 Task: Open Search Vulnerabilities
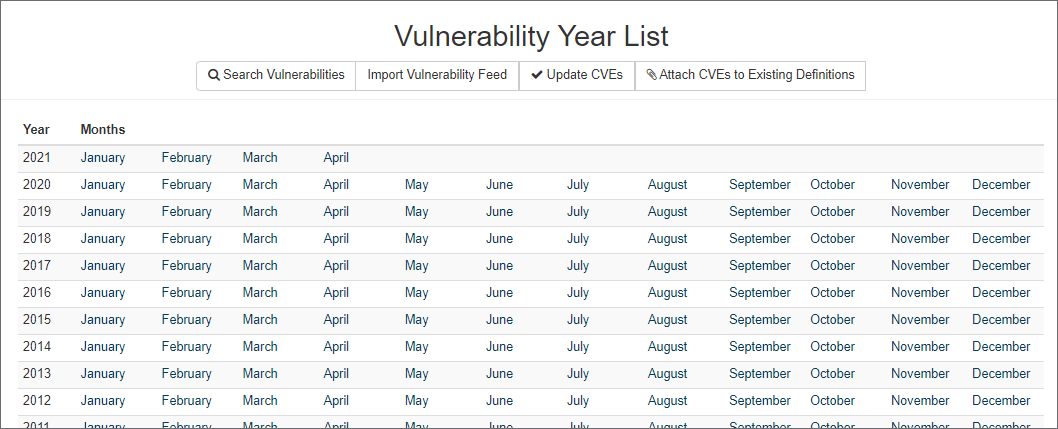pyautogui.click(x=276, y=75)
